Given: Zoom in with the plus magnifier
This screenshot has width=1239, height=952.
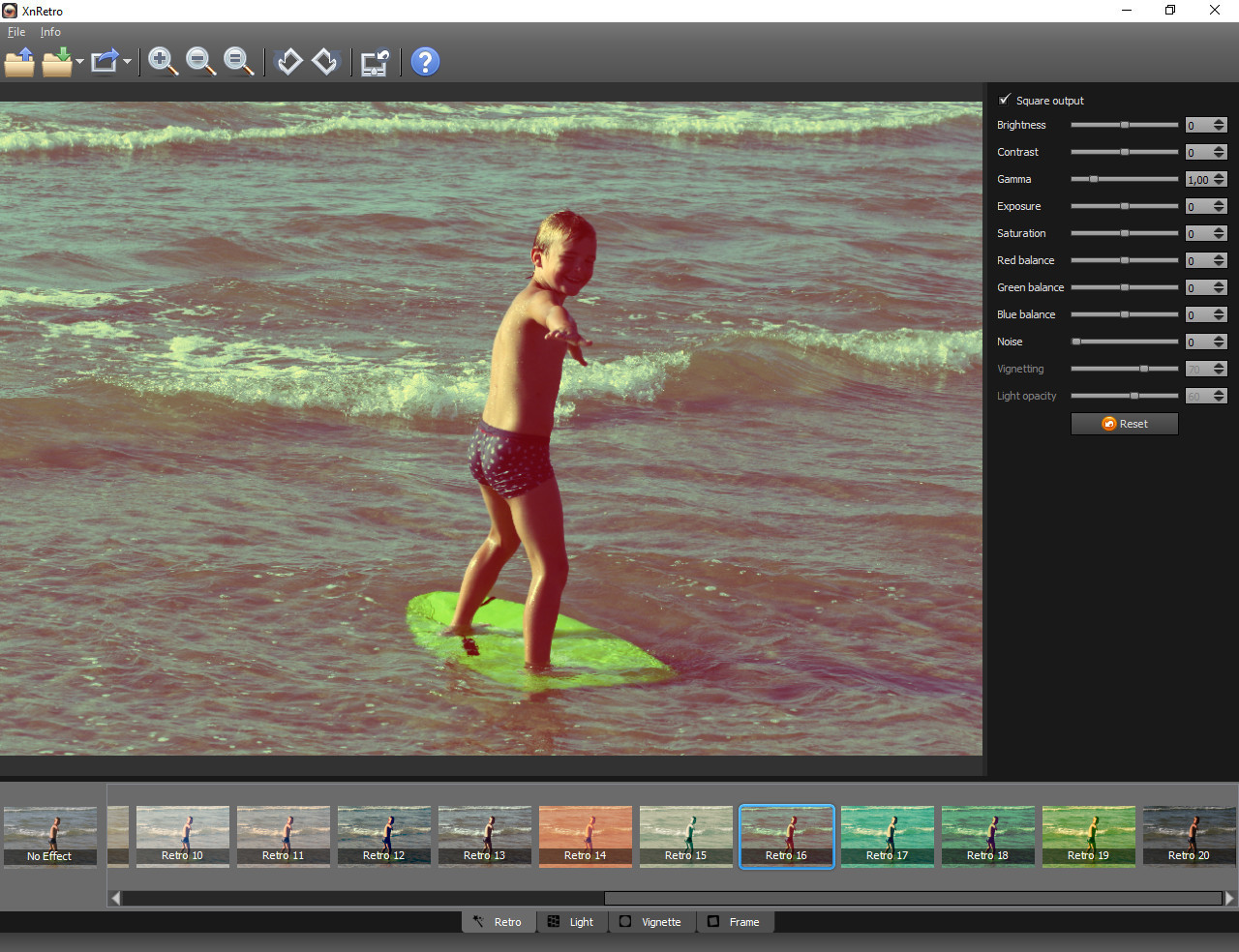Looking at the screenshot, I should pos(163,62).
